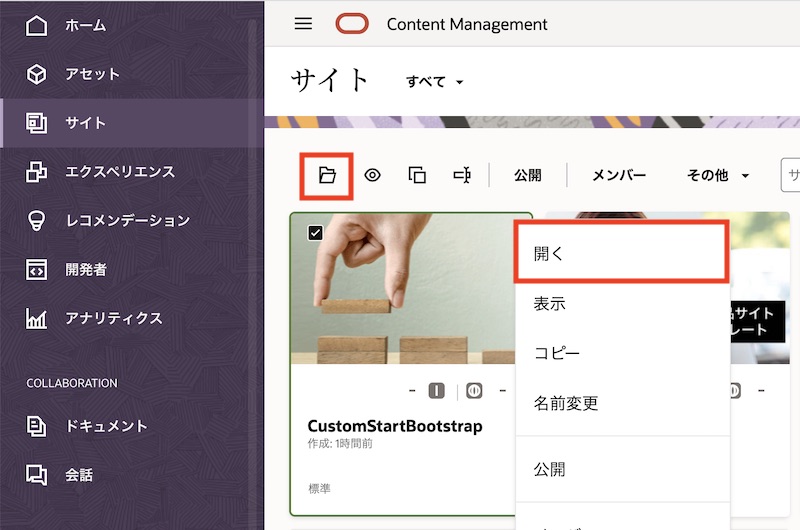The height and width of the screenshot is (530, 800).
Task: Click the search input field
Action: 790,175
